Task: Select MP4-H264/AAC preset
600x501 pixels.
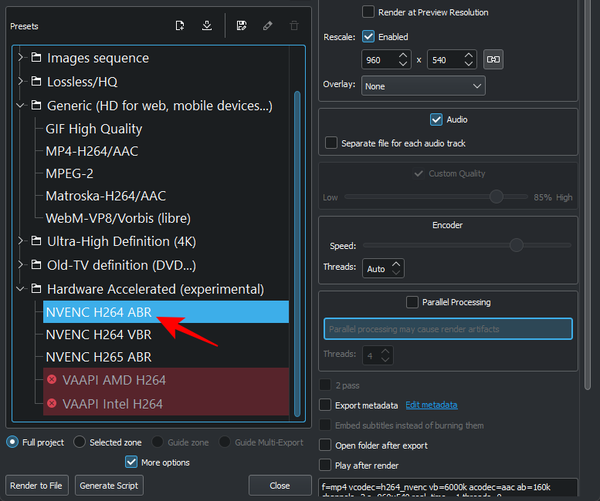Action: 92,151
